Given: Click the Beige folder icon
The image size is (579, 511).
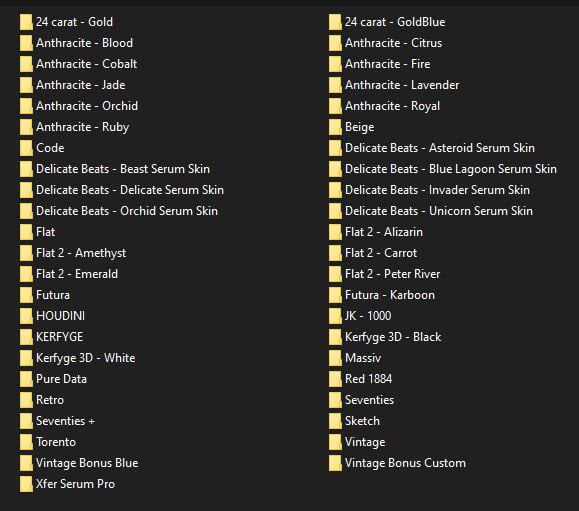Looking at the screenshot, I should click(335, 127).
